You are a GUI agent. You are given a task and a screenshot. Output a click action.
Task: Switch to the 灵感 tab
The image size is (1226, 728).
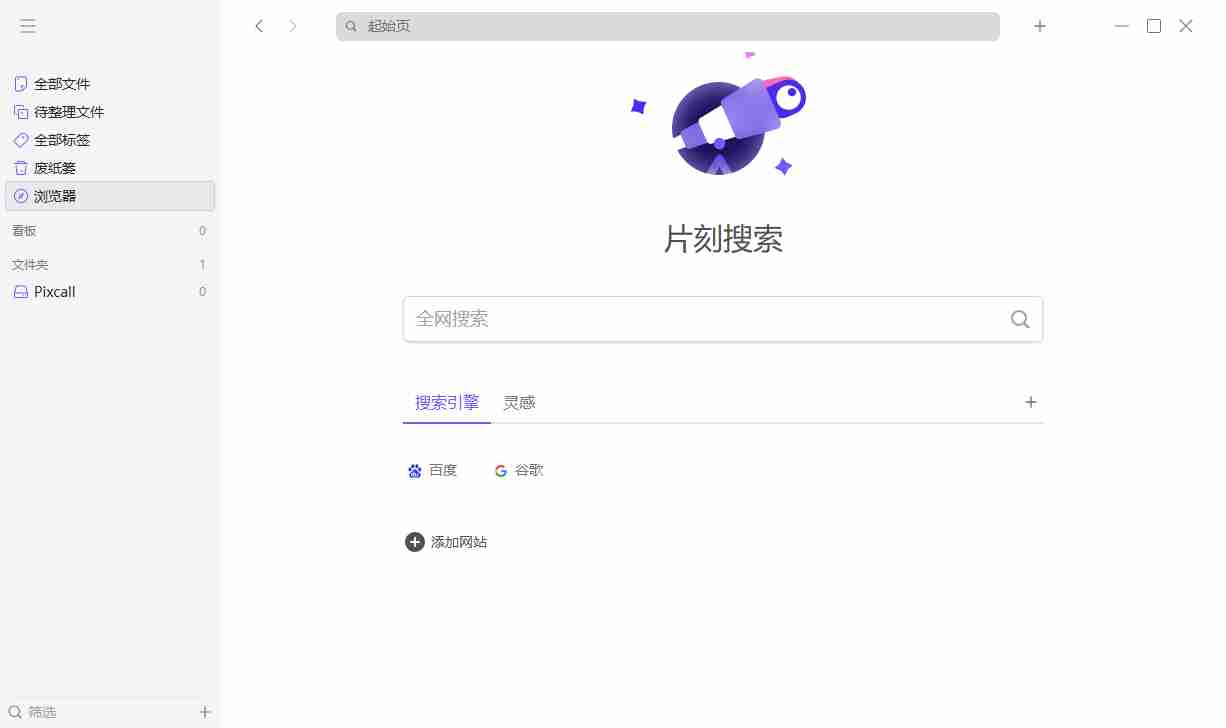click(519, 402)
